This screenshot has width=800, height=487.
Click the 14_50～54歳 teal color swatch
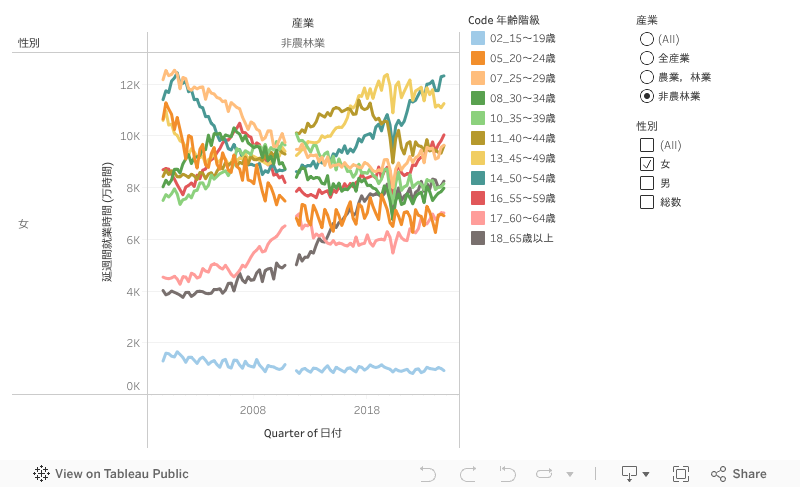(478, 178)
